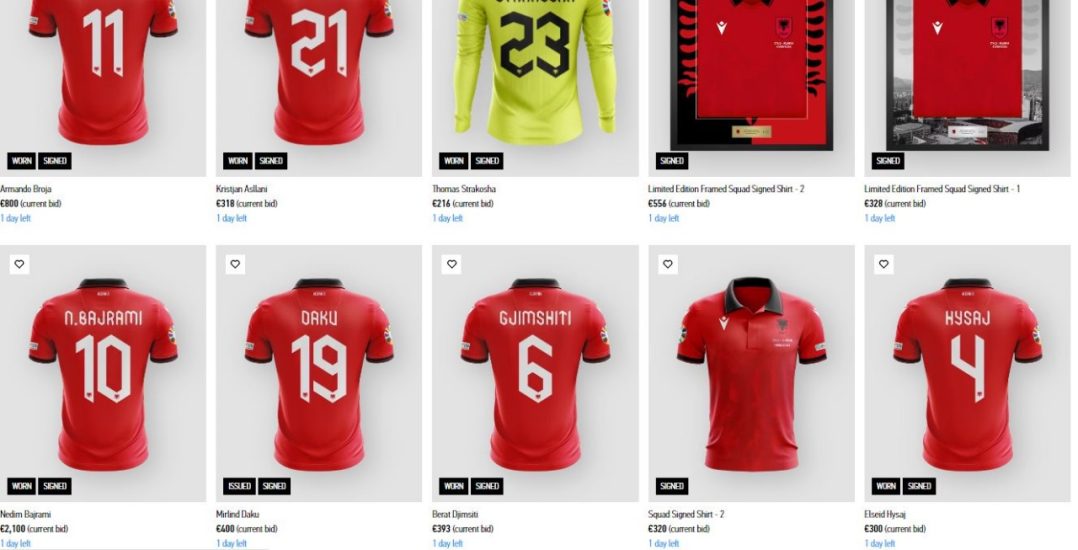The width and height of the screenshot is (1078, 550).
Task: Favorite the Hysaj number 4 shirt
Action: (883, 264)
